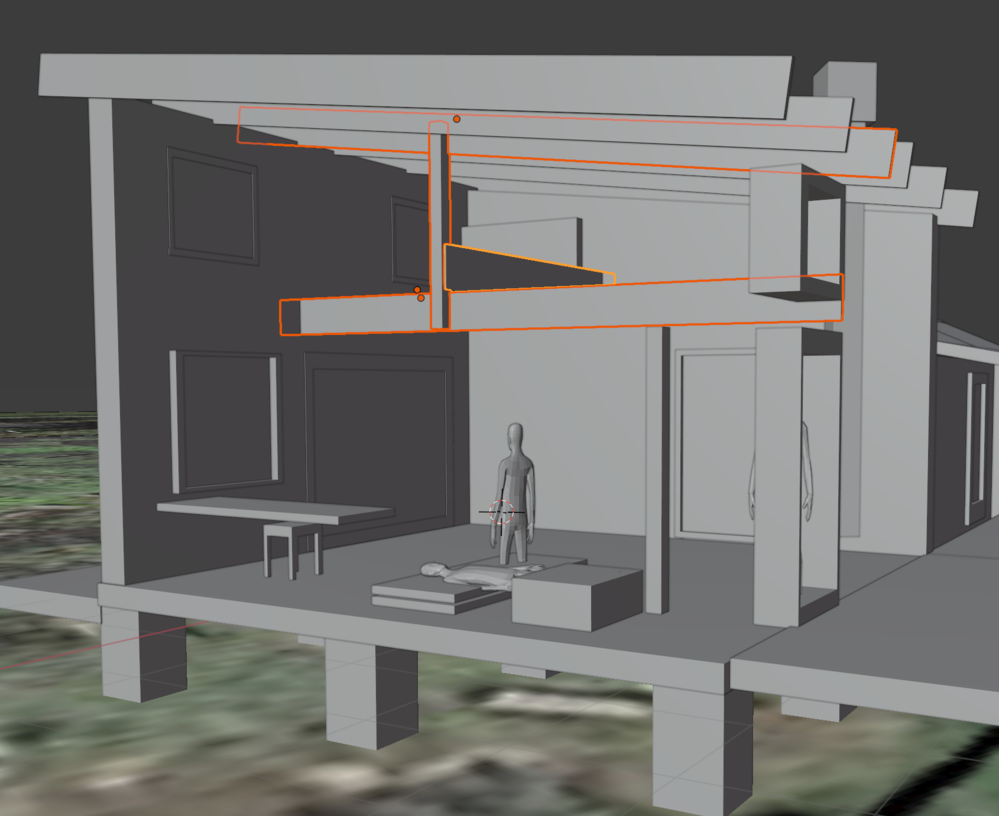Click the orange origin dot atop the post
The image size is (999, 816).
click(457, 119)
